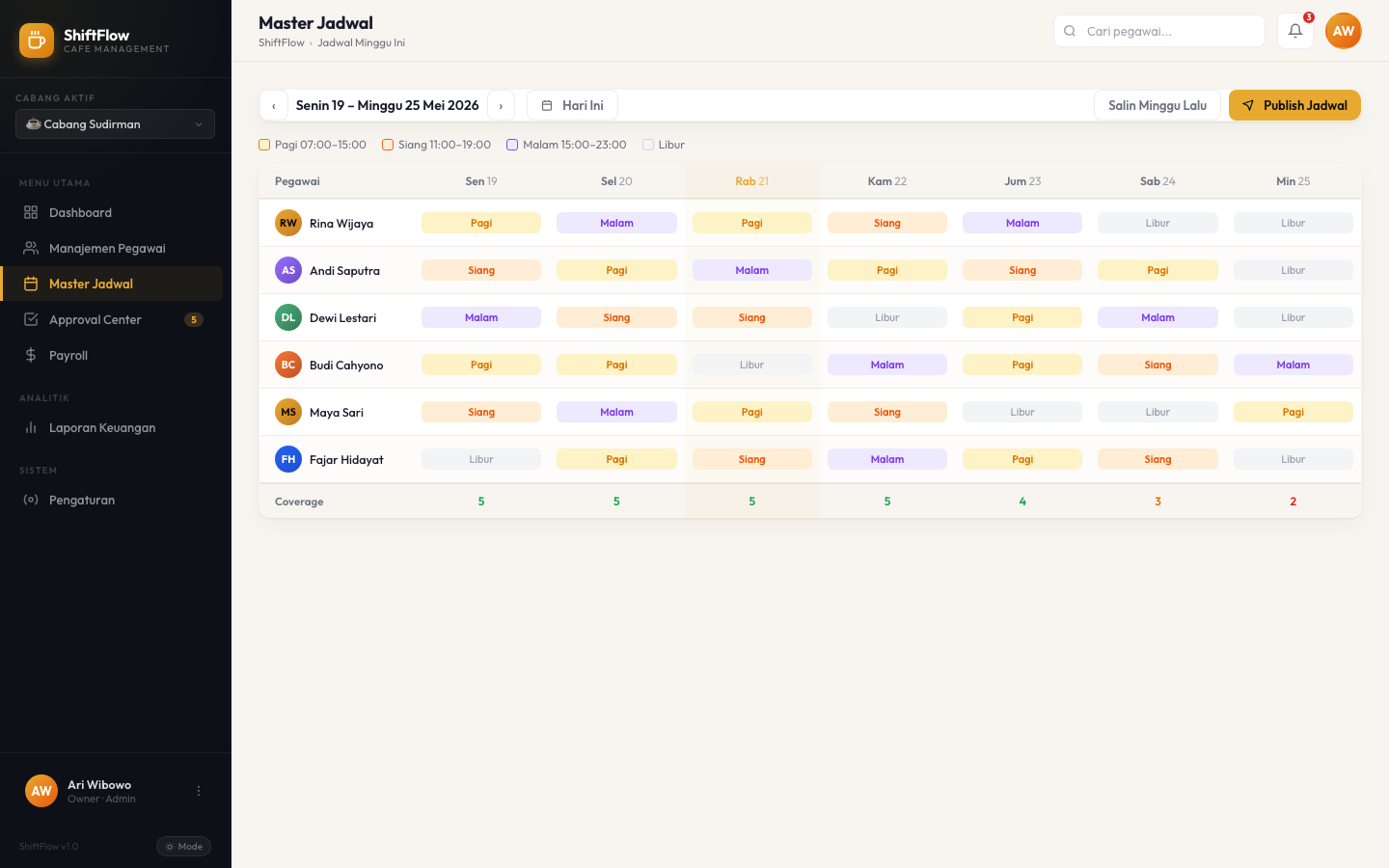The width and height of the screenshot is (1389, 868).
Task: Click Budi Cahyono's Wednesday Libur cell
Action: coord(752,365)
